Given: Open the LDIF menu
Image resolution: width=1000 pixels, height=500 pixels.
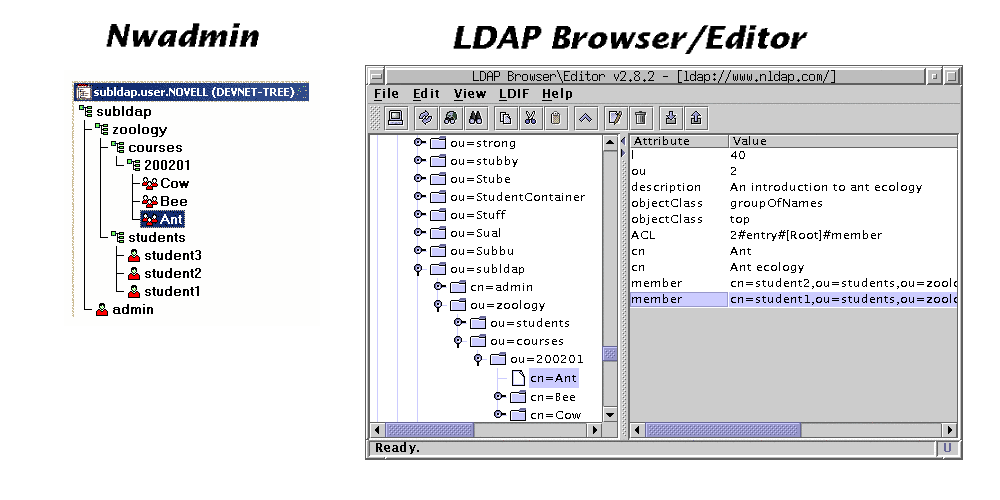Looking at the screenshot, I should (x=513, y=94).
